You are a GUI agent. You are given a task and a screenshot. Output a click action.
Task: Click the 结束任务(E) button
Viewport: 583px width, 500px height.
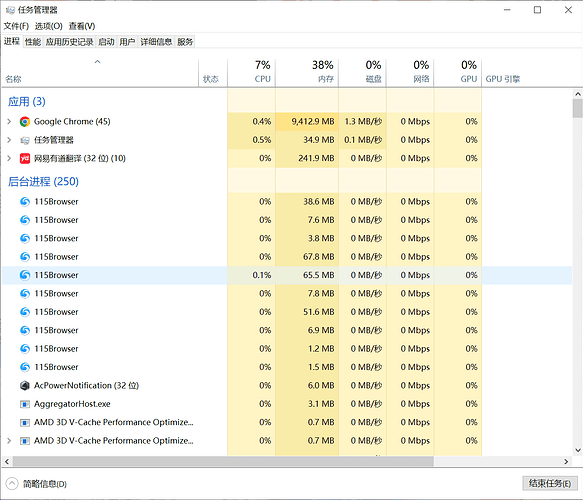tap(550, 483)
